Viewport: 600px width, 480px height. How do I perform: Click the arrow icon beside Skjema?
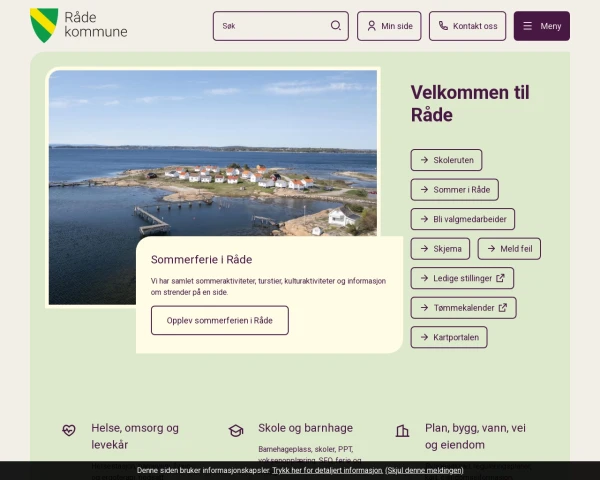[x=424, y=249]
